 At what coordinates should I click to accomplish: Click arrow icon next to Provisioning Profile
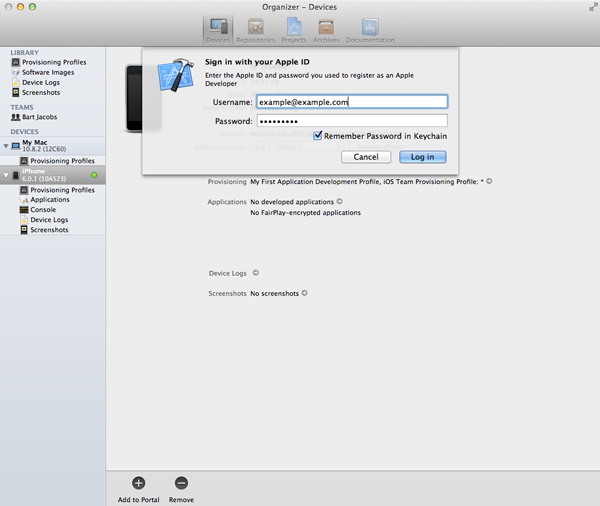[489, 181]
